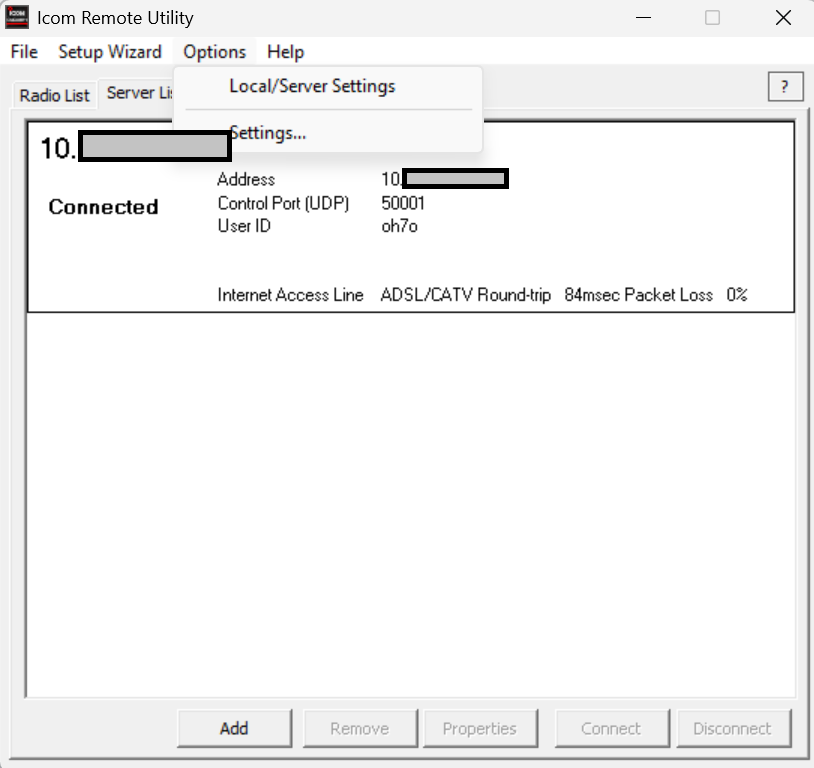Choose Local/Server Settings from the dropdown
The image size is (814, 768).
312,86
